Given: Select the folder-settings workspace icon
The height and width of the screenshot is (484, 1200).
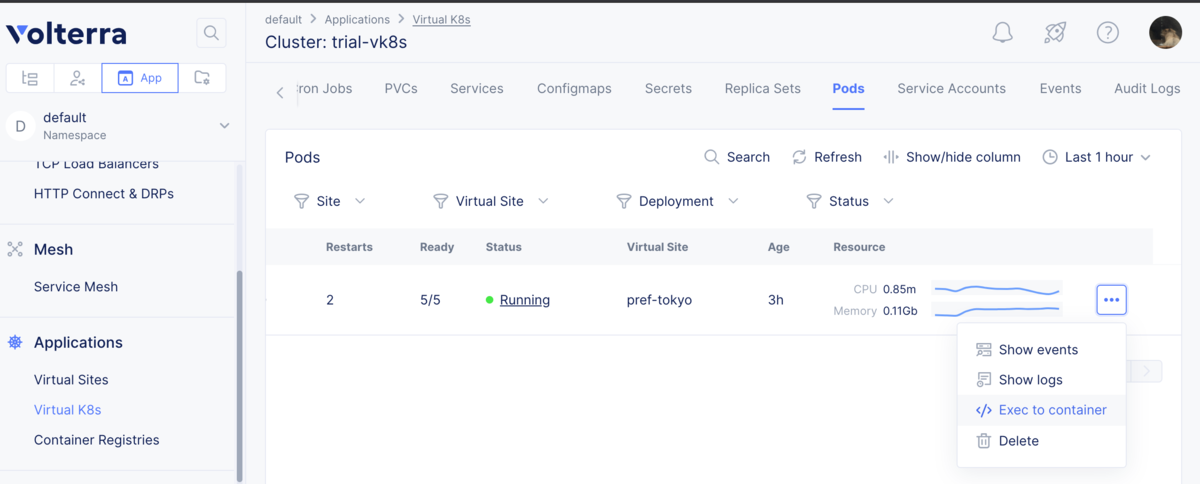Looking at the screenshot, I should pos(202,78).
